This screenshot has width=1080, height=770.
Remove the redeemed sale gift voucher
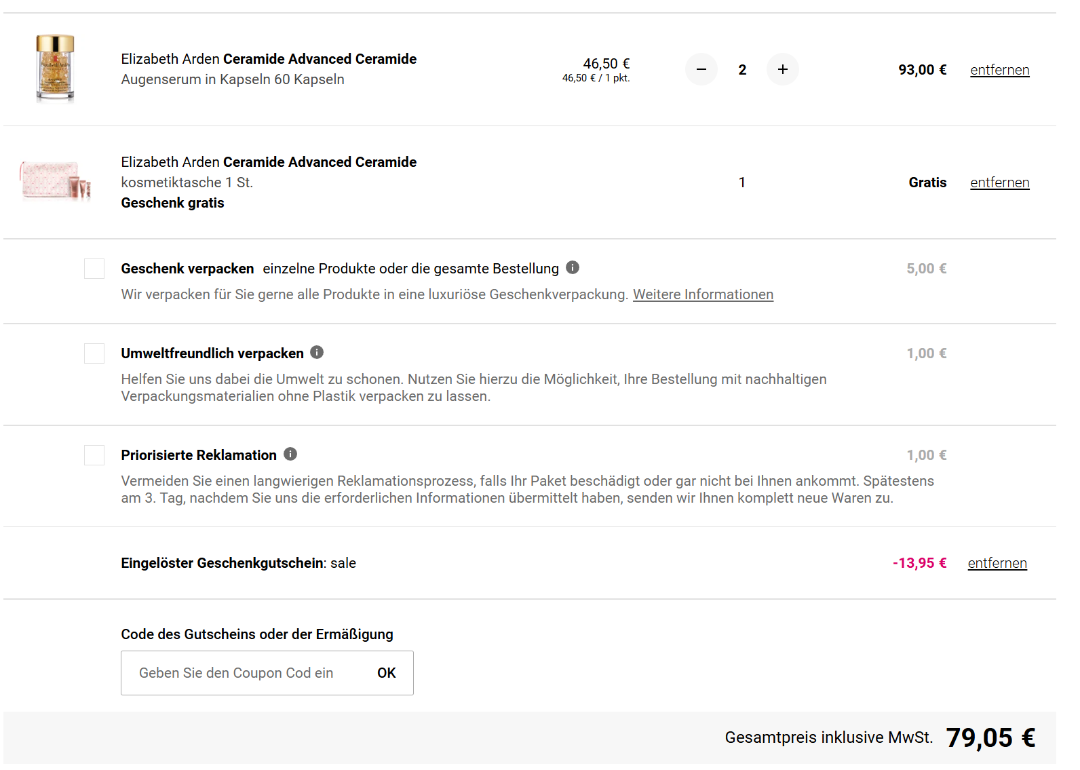tap(997, 563)
